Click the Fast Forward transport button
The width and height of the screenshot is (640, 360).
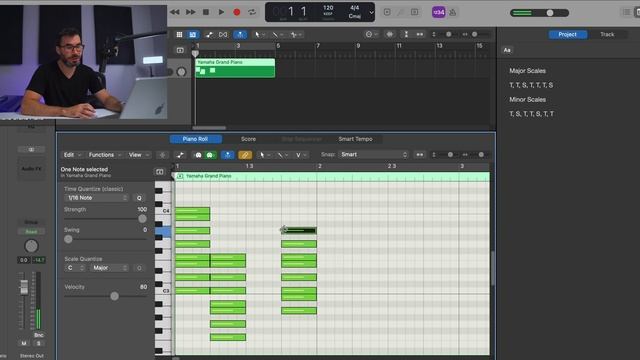point(190,12)
